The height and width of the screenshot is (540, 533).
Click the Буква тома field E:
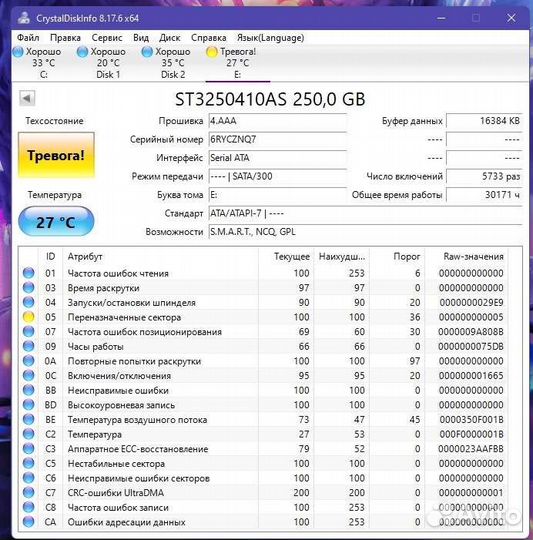pyautogui.click(x=278, y=195)
